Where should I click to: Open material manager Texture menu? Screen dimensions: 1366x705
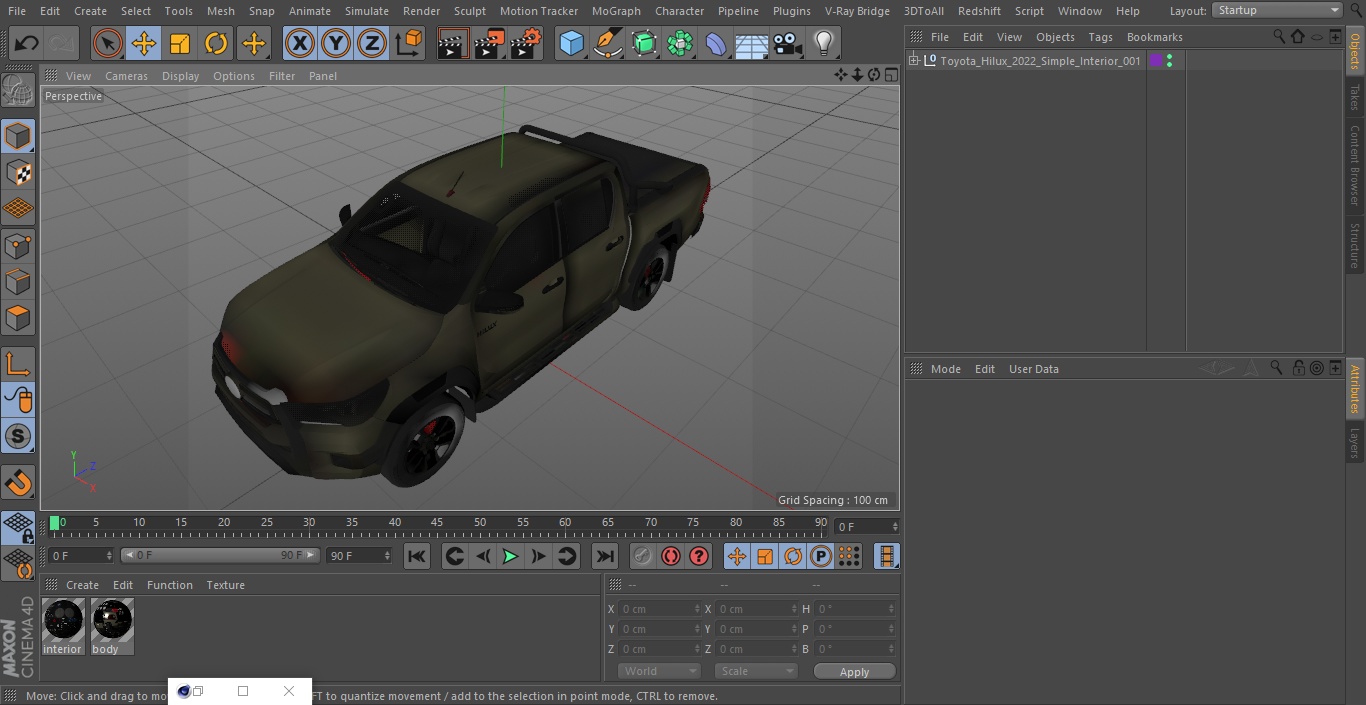[225, 585]
